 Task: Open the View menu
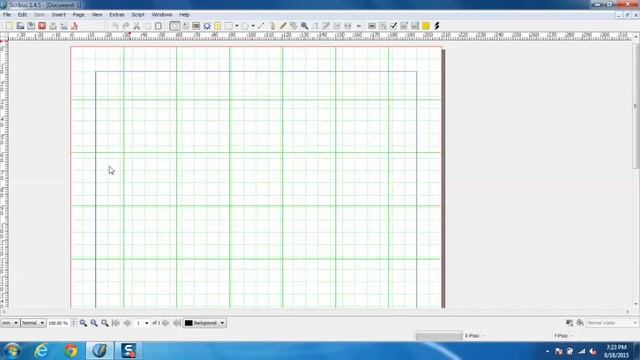pyautogui.click(x=97, y=14)
